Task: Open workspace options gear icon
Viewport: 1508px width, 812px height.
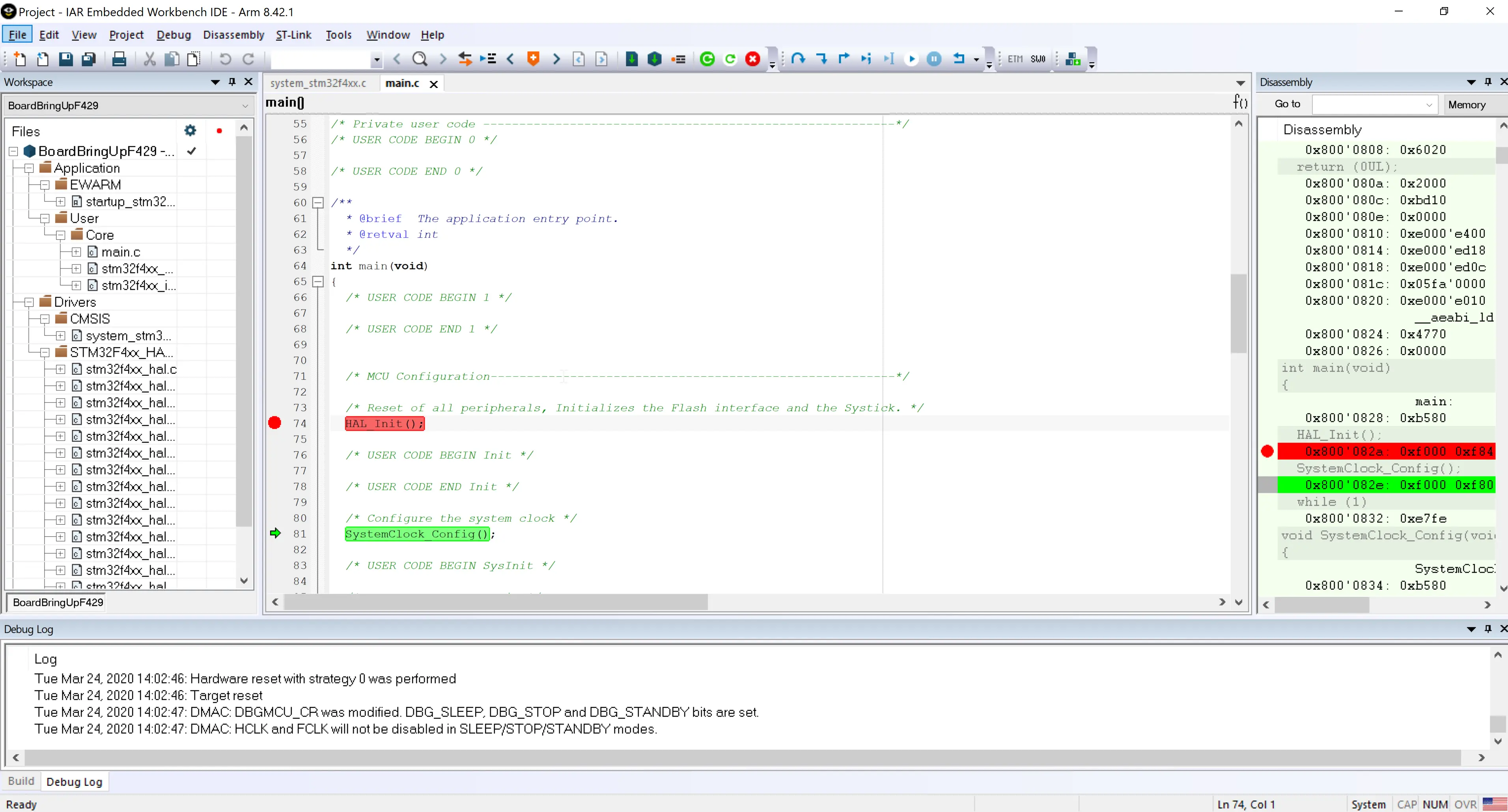Action: click(190, 130)
